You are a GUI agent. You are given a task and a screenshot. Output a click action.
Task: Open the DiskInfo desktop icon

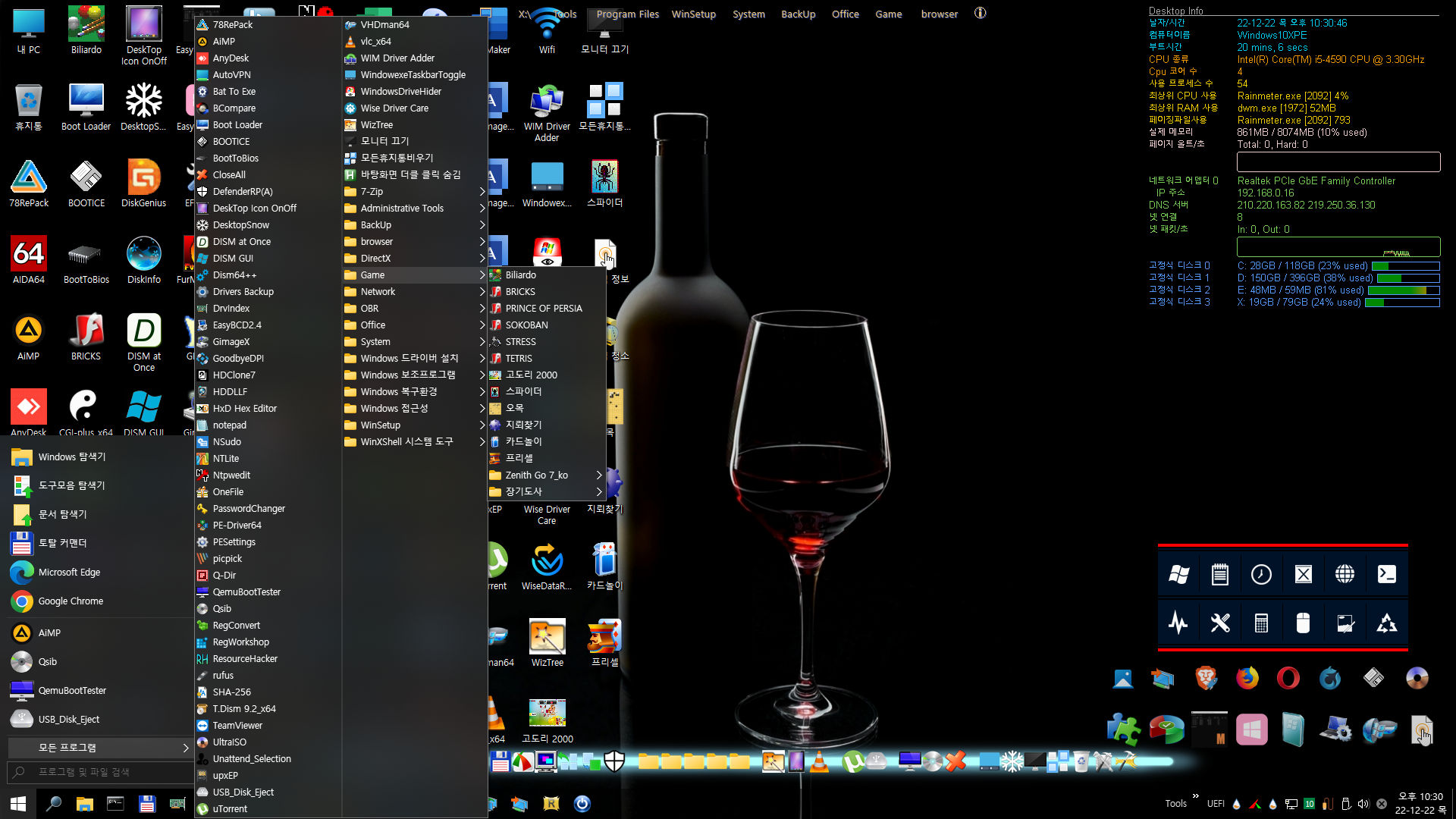click(143, 260)
